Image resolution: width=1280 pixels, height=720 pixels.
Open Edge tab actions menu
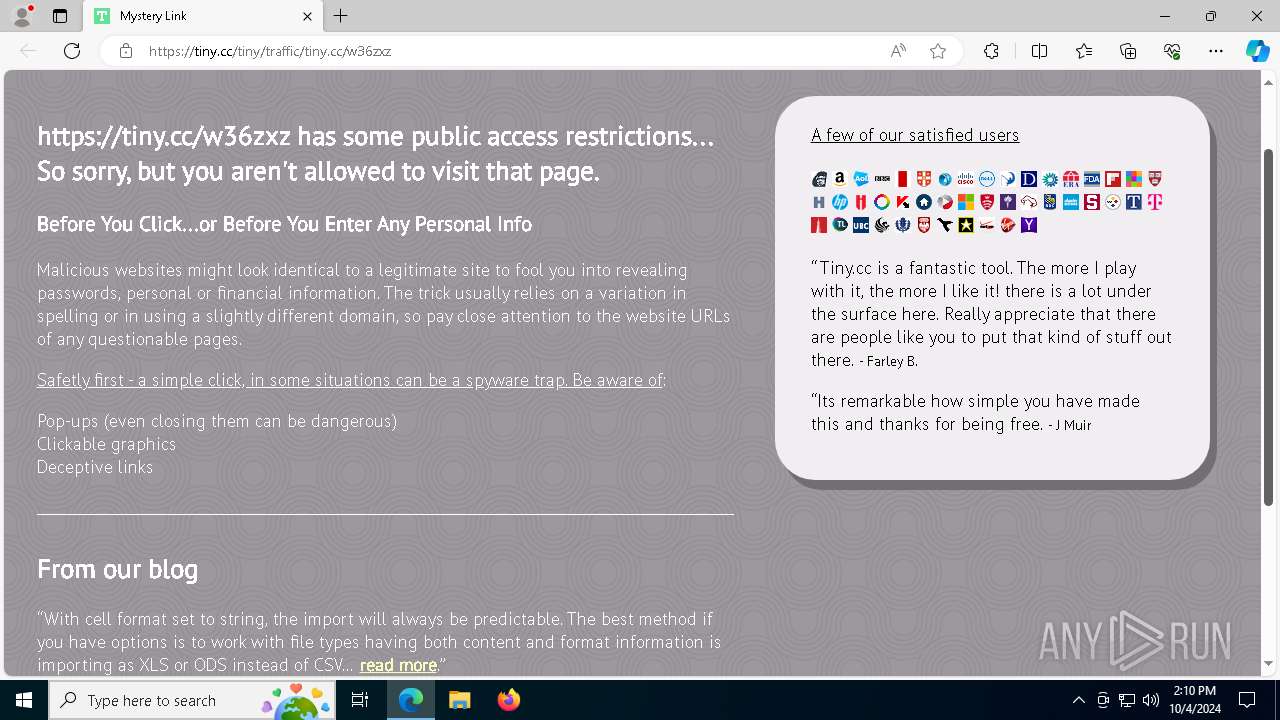pos(60,16)
